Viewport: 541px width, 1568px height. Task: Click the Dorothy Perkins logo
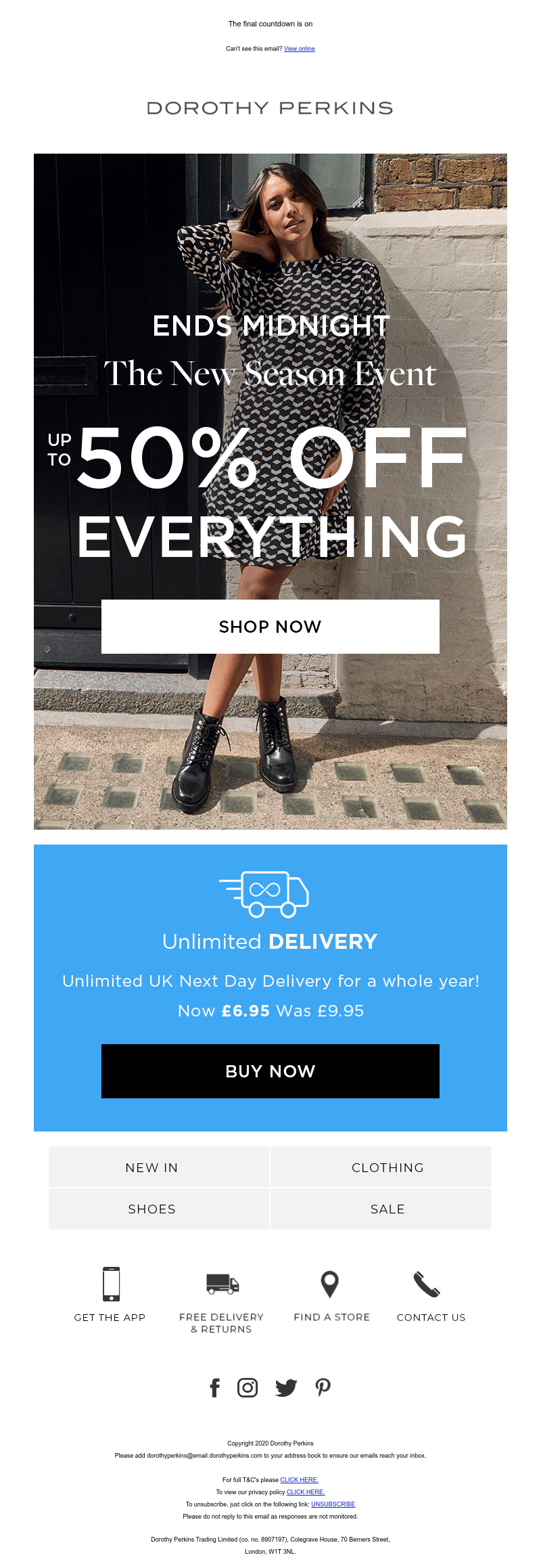[270, 108]
